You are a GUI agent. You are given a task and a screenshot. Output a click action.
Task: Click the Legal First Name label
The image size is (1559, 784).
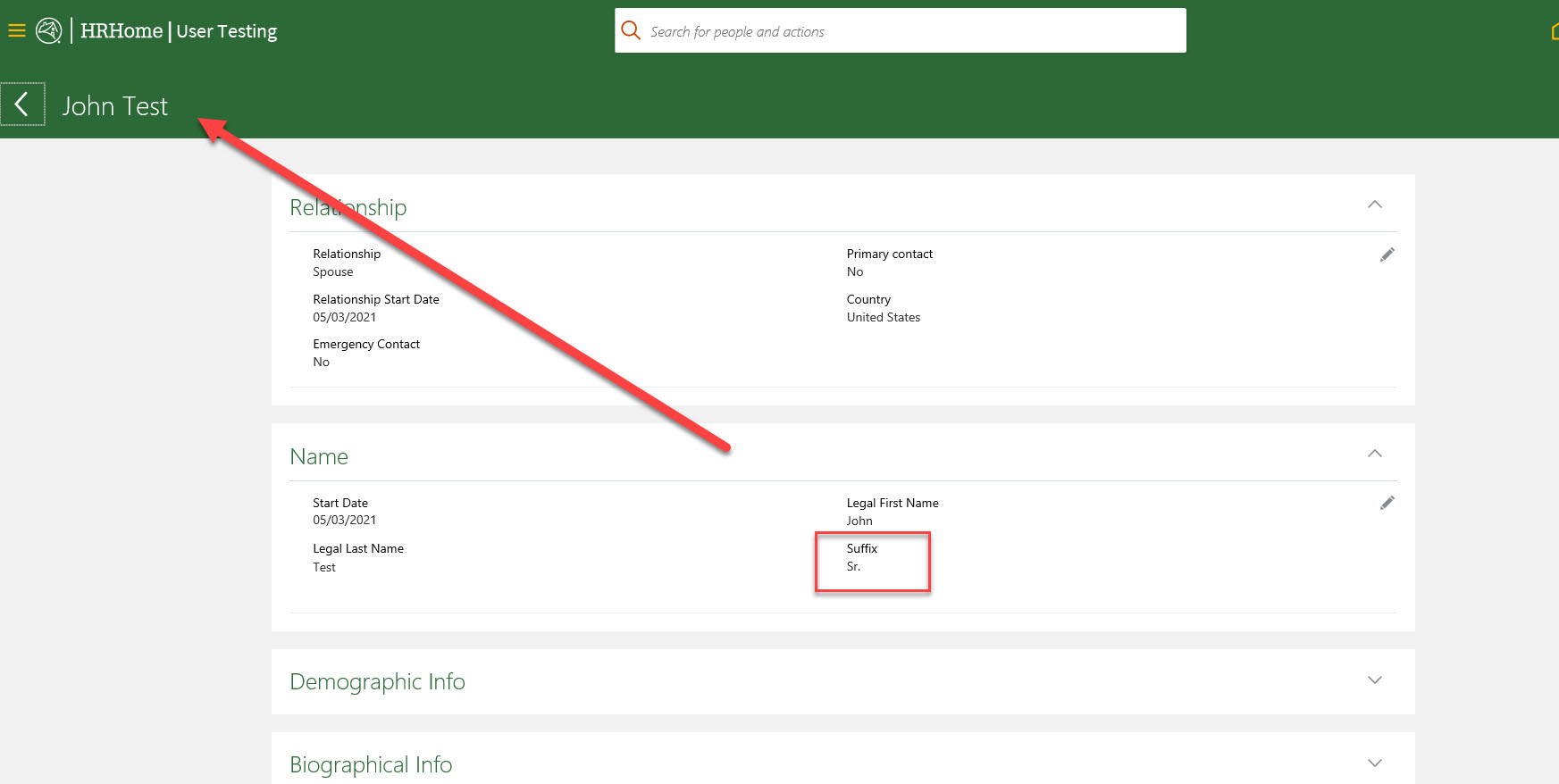pyautogui.click(x=893, y=503)
